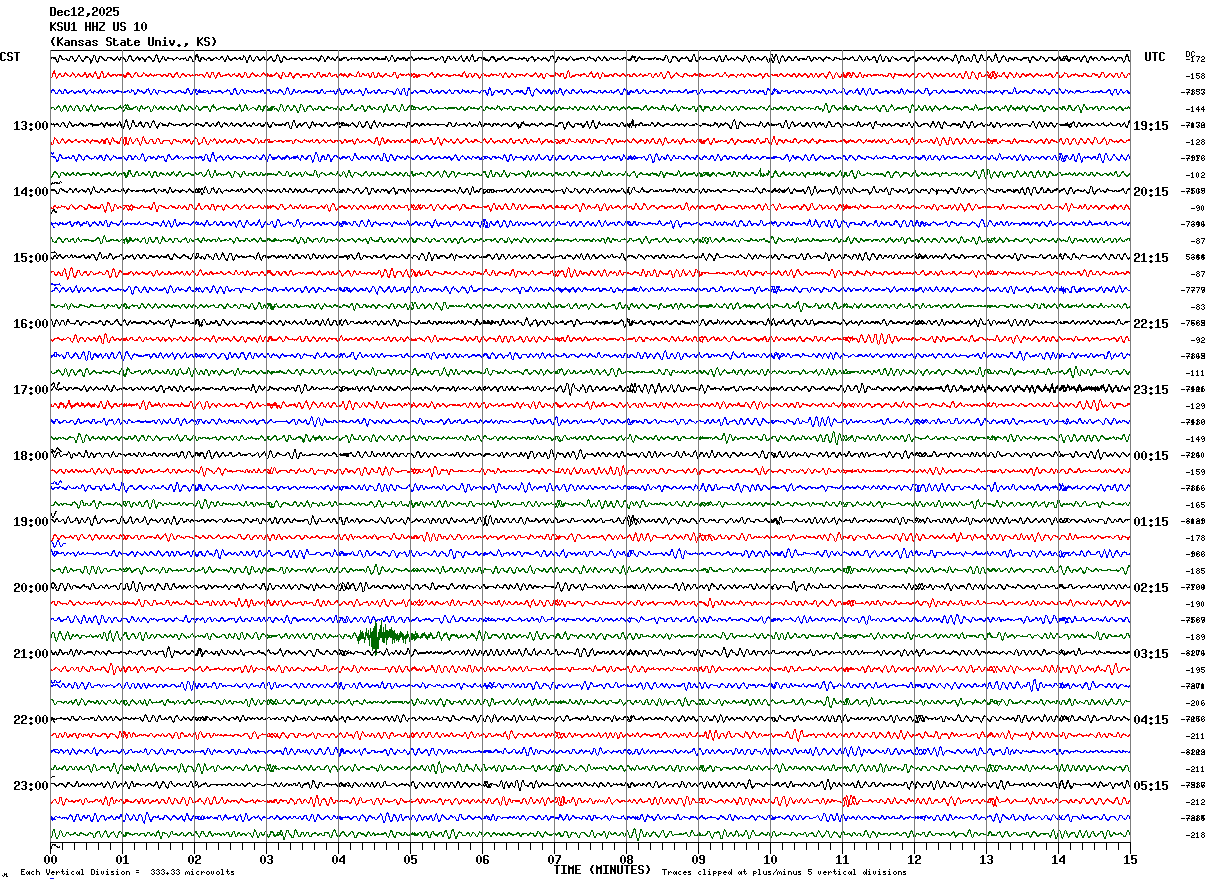
Task: Click the -218 DC offset value
Action: 1195,835
